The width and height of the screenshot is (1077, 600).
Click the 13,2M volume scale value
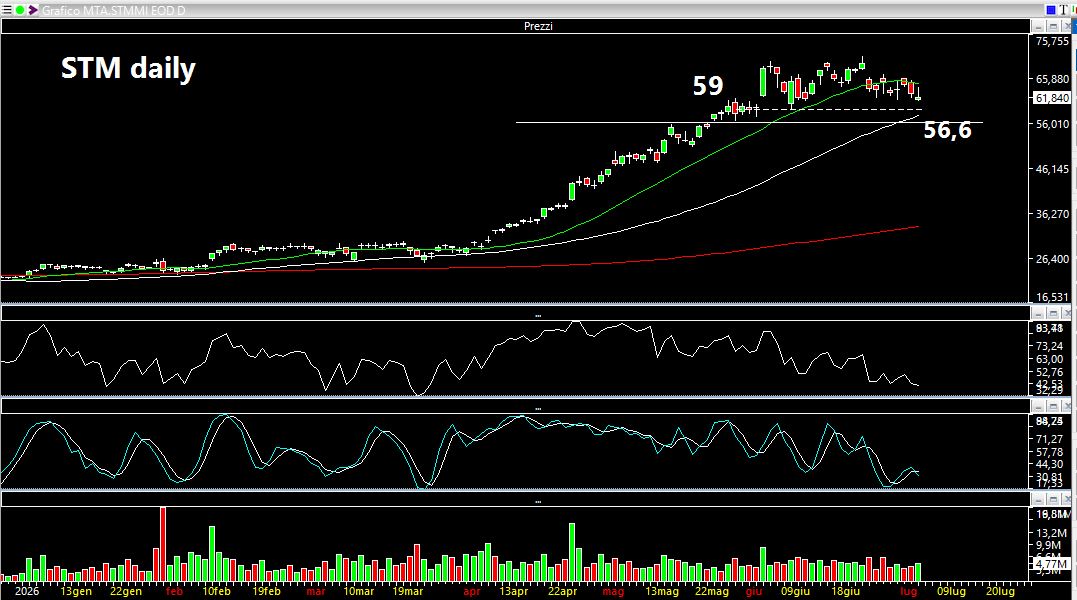1052,533
